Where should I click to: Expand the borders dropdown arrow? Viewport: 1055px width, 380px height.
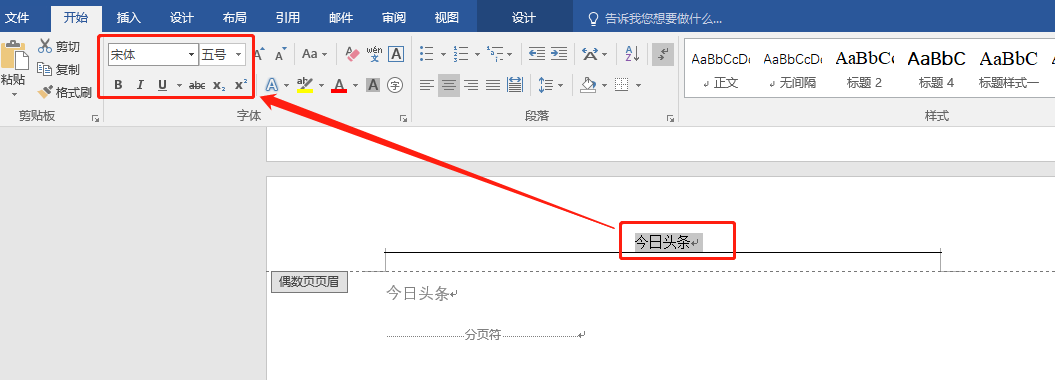638,85
